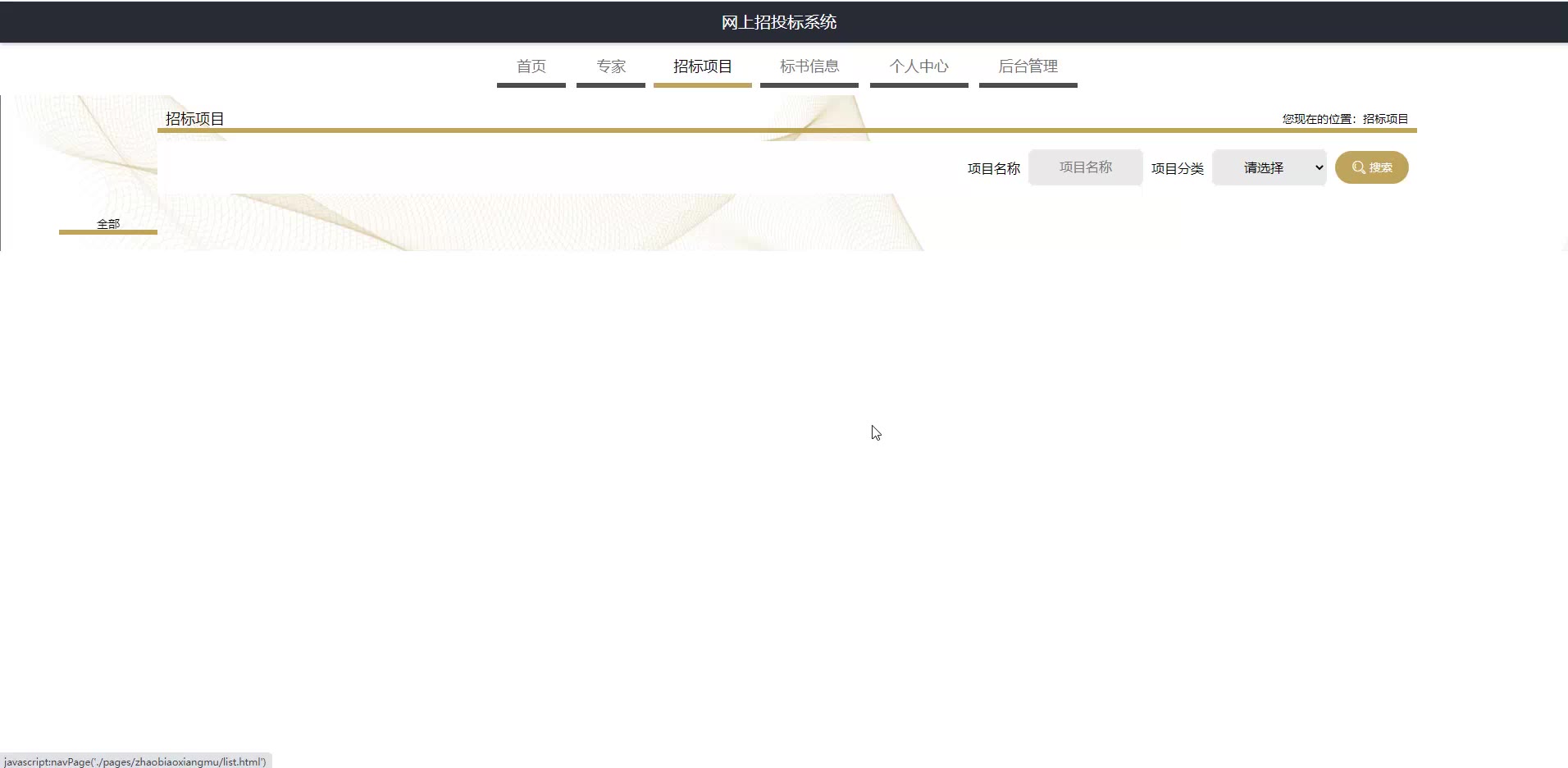Click the 项目名称 label beside the input
This screenshot has height=768, width=1568.
click(x=994, y=168)
